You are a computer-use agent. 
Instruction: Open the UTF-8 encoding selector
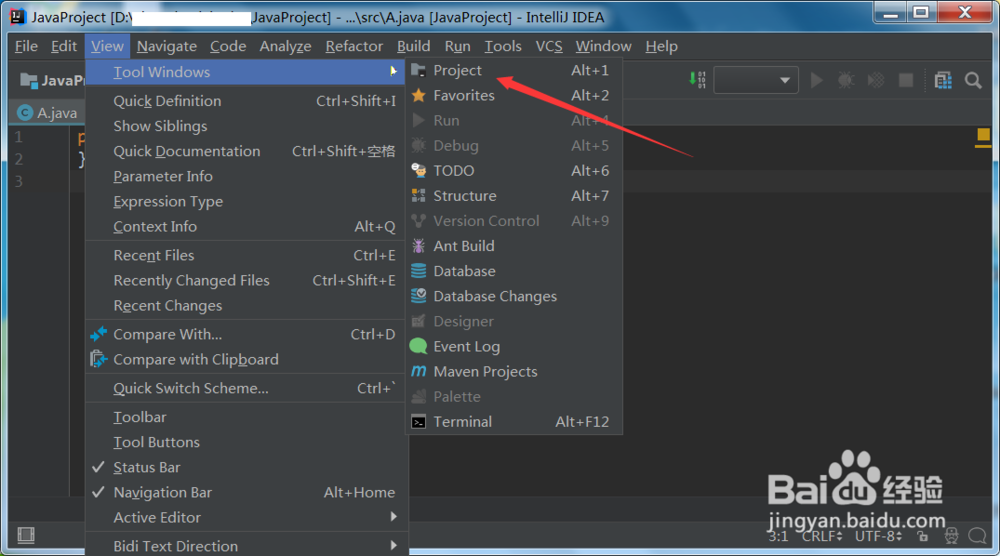point(878,536)
